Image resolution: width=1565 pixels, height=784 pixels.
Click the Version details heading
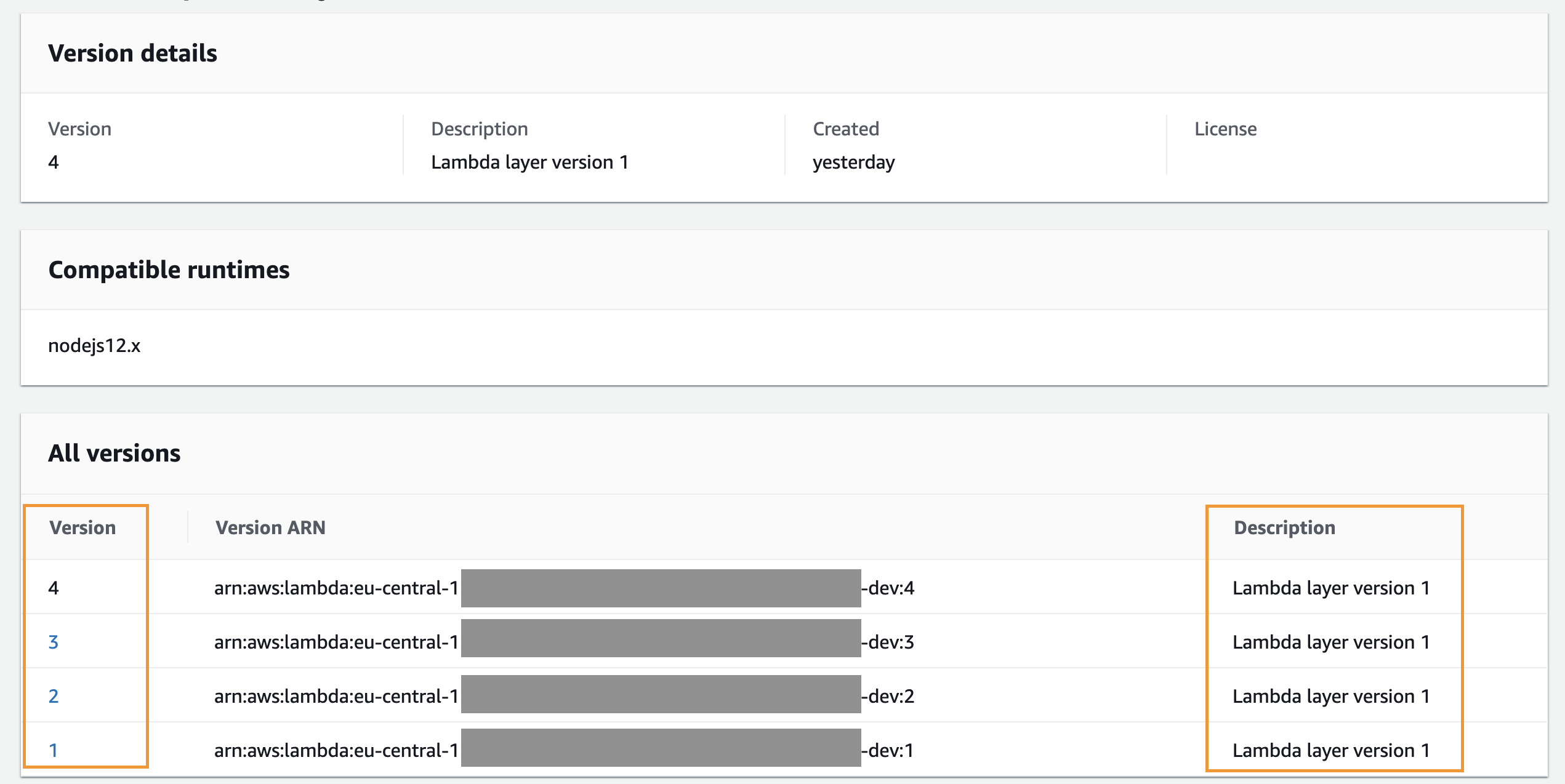click(x=132, y=54)
